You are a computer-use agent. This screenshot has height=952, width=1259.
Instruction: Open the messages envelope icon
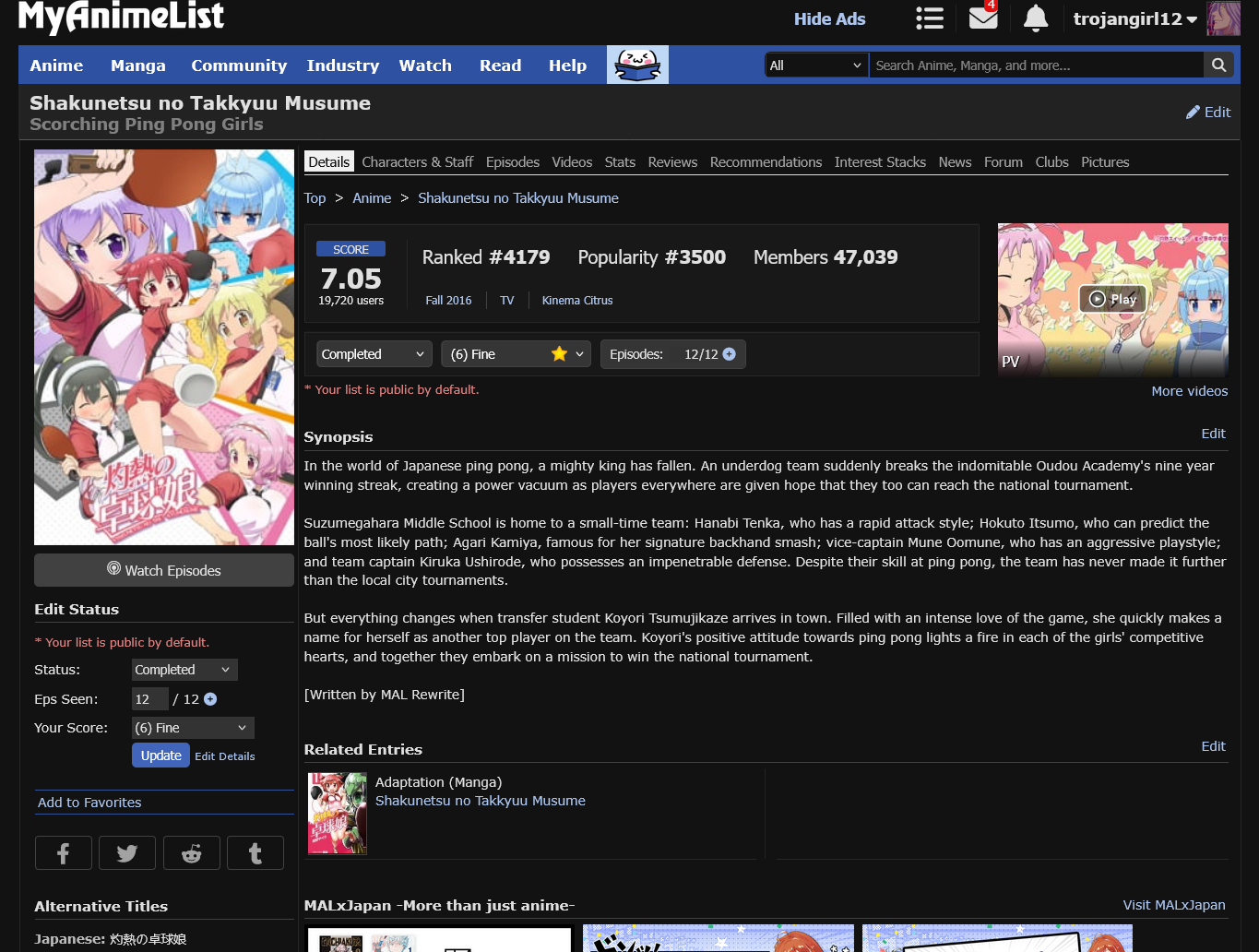tap(983, 18)
